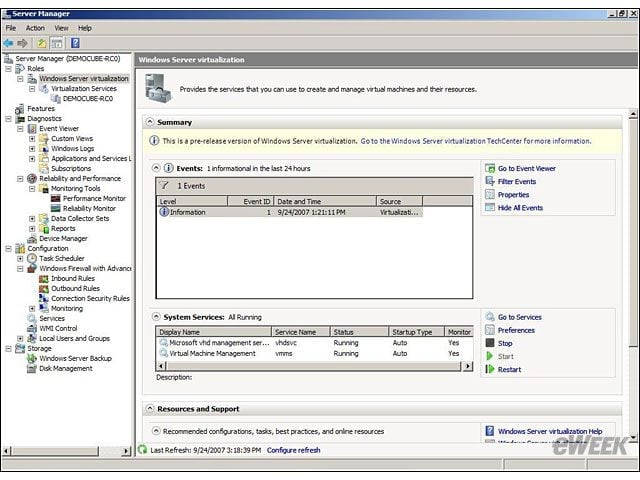This screenshot has height=480, width=640.
Task: Click the Go to Event Viewer icon
Action: pos(490,168)
